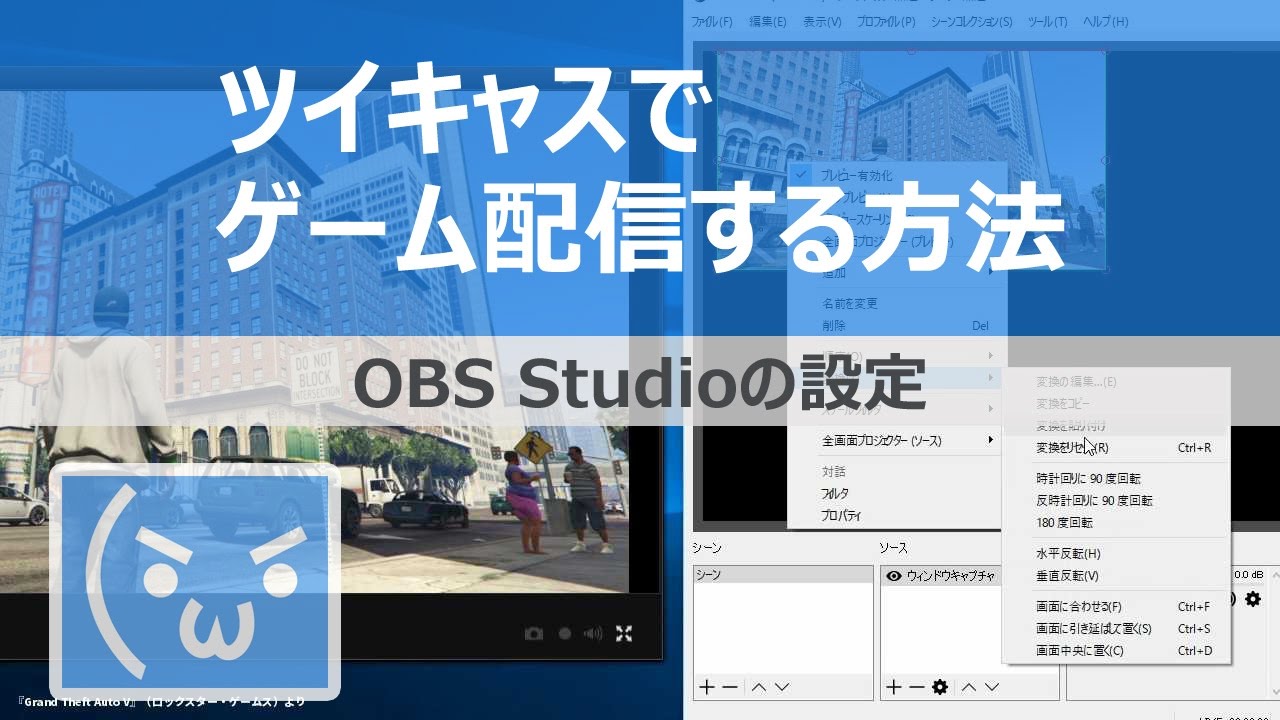Open the 編集(E) menu

tap(768, 21)
